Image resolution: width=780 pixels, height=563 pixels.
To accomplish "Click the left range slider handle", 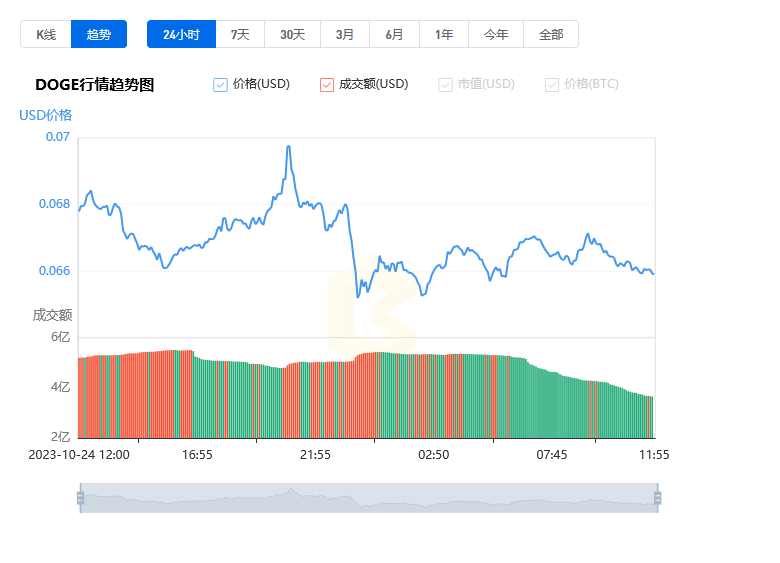I will (80, 498).
